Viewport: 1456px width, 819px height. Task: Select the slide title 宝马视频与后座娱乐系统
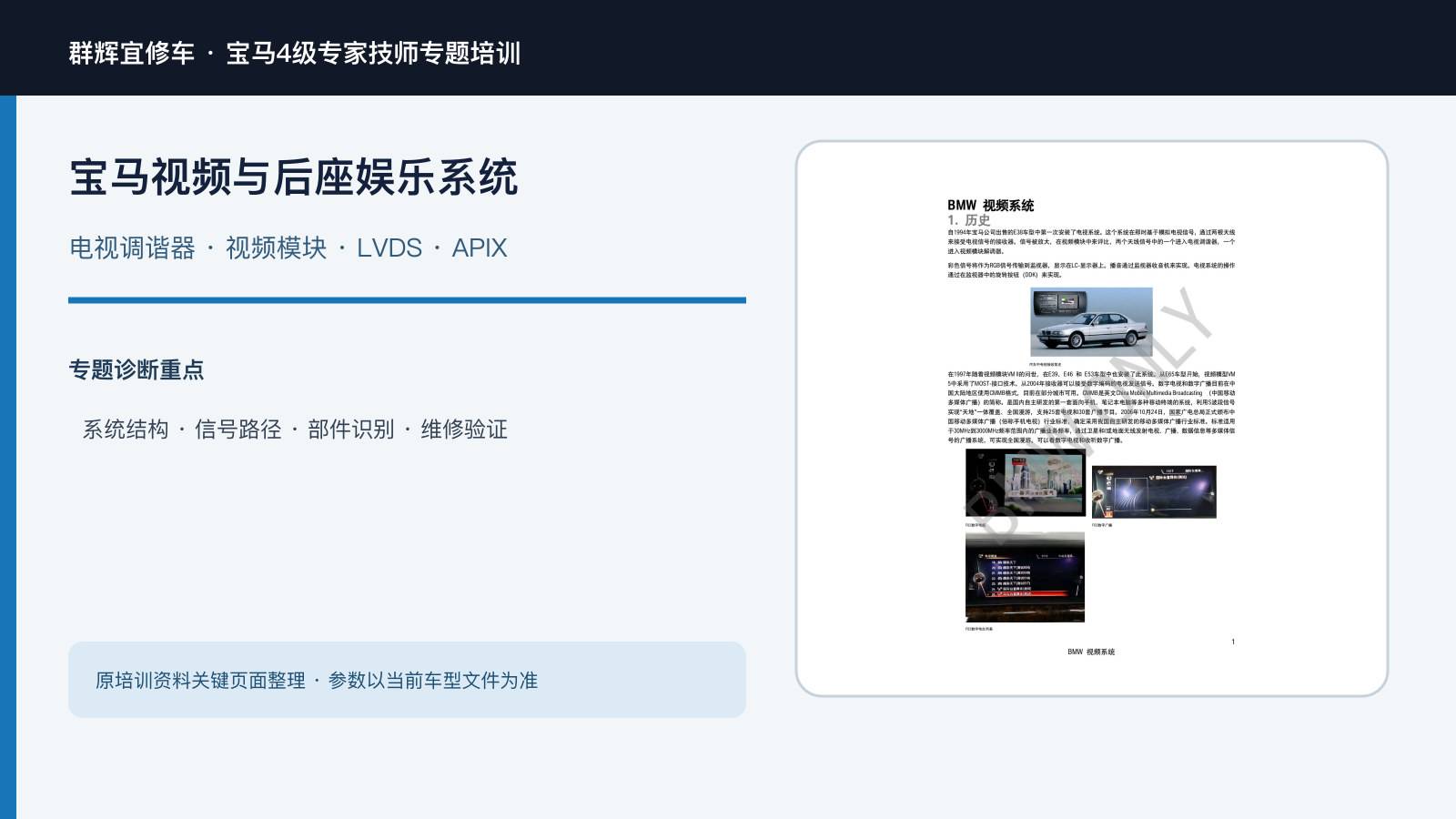tap(293, 177)
